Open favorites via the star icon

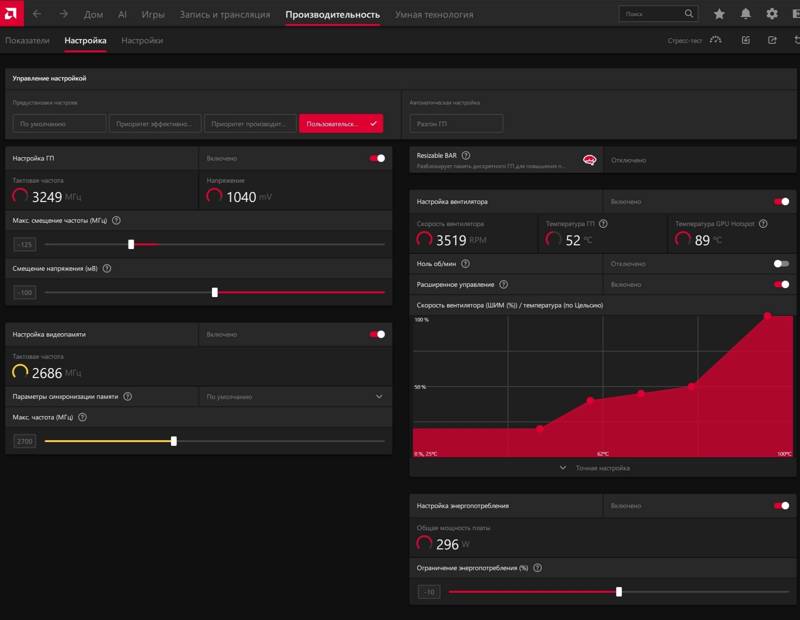719,14
